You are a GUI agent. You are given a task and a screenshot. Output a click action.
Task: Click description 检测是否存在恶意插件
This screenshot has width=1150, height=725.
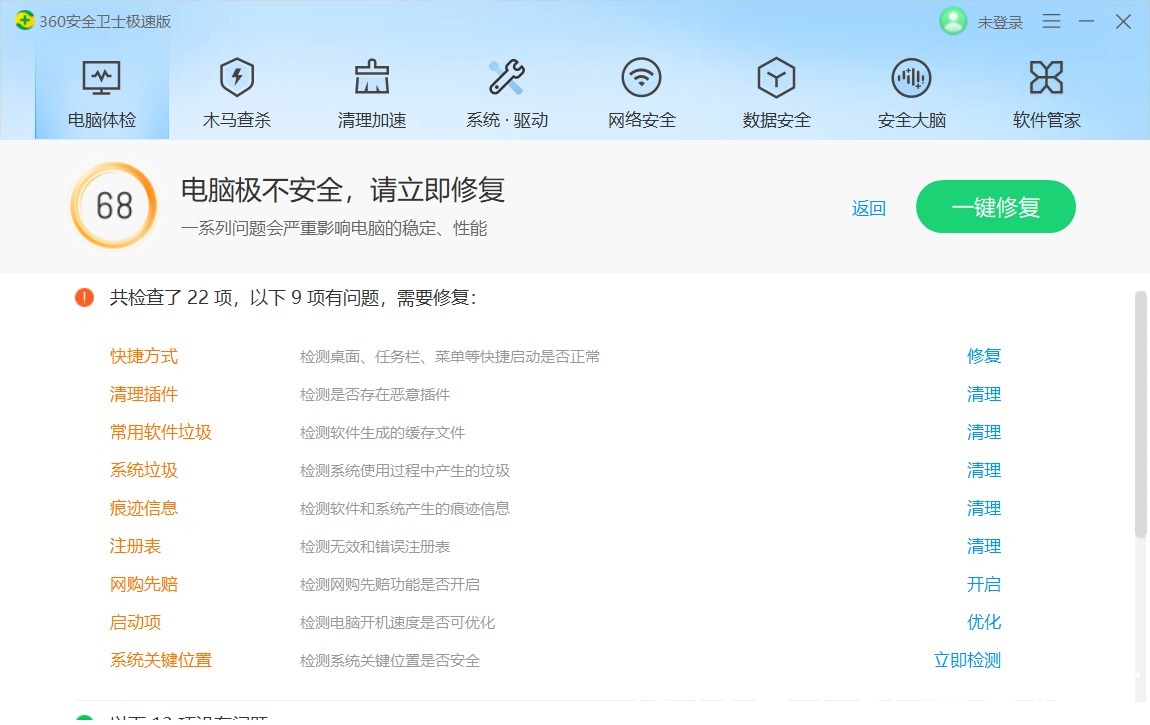pos(375,395)
